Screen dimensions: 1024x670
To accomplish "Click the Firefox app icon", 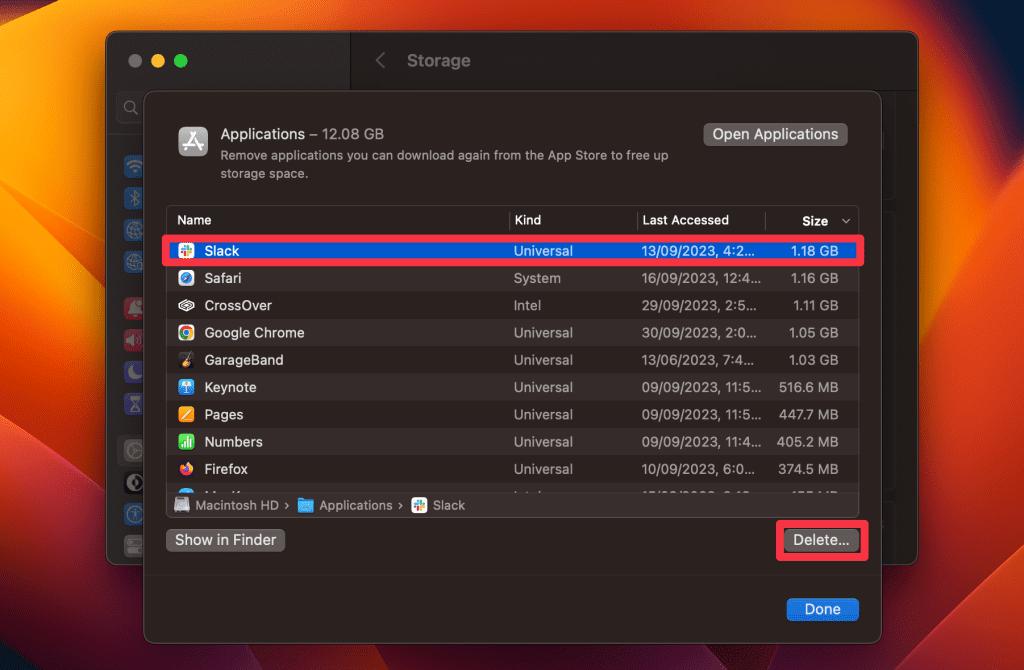I will click(x=186, y=469).
